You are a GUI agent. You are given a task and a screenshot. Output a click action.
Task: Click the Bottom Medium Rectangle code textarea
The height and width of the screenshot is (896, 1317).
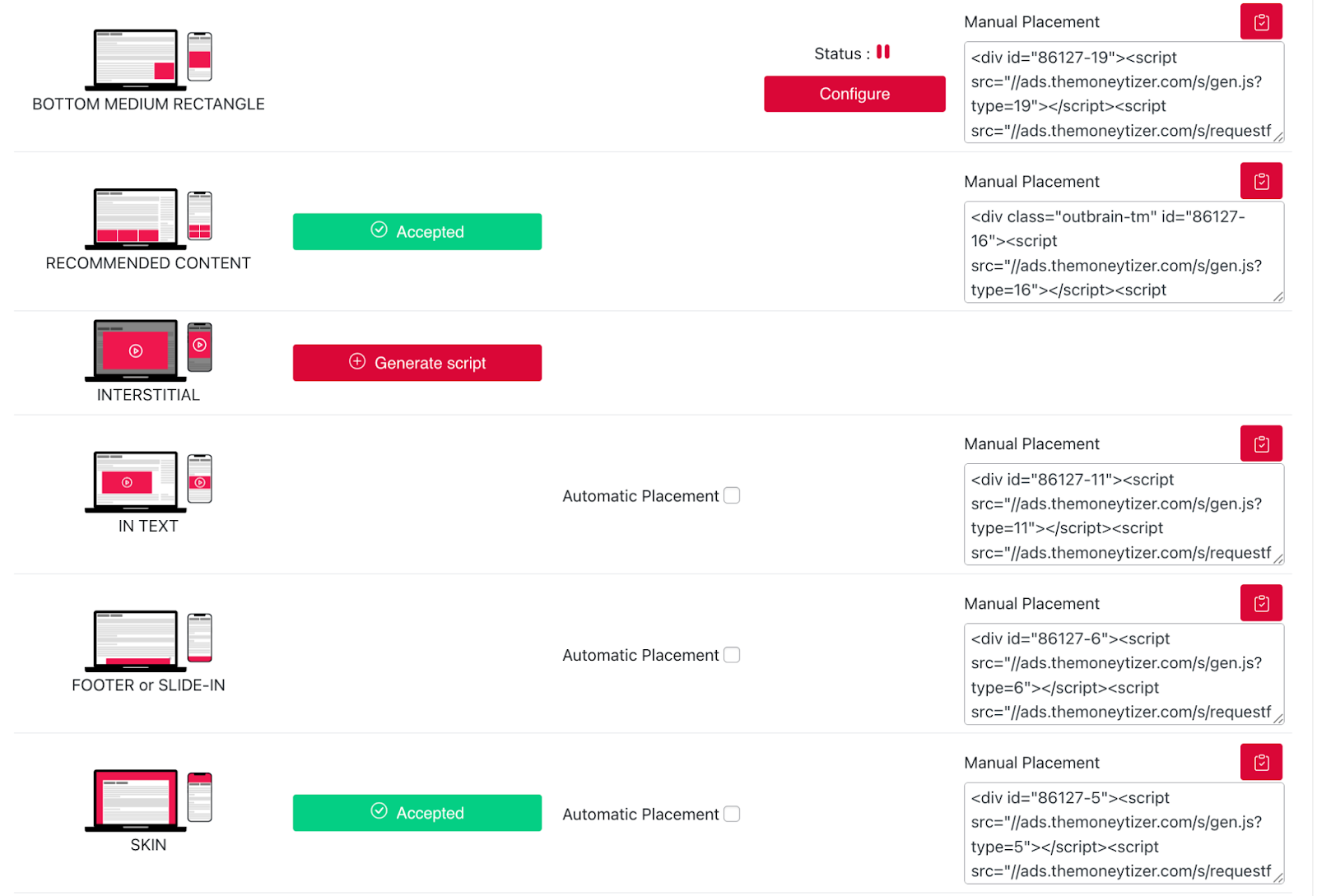pos(1123,93)
